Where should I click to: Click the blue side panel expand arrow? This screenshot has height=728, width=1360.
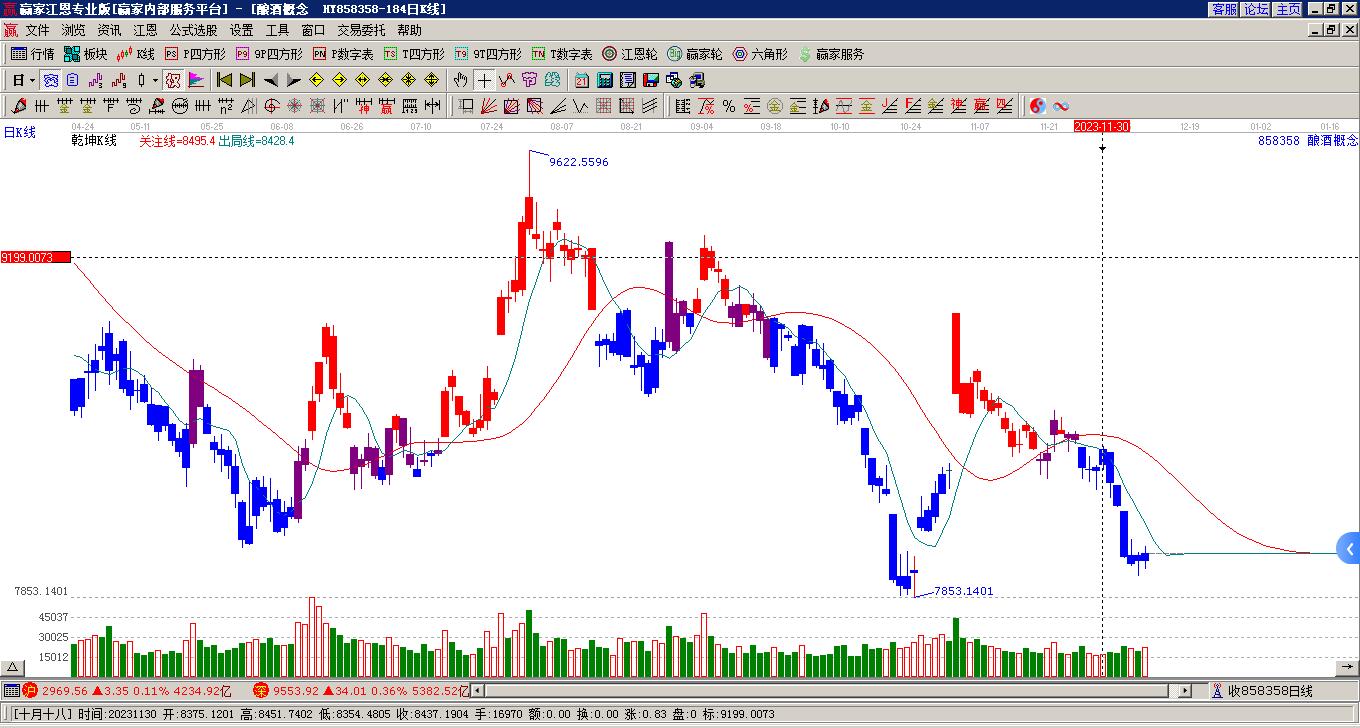(x=1349, y=549)
